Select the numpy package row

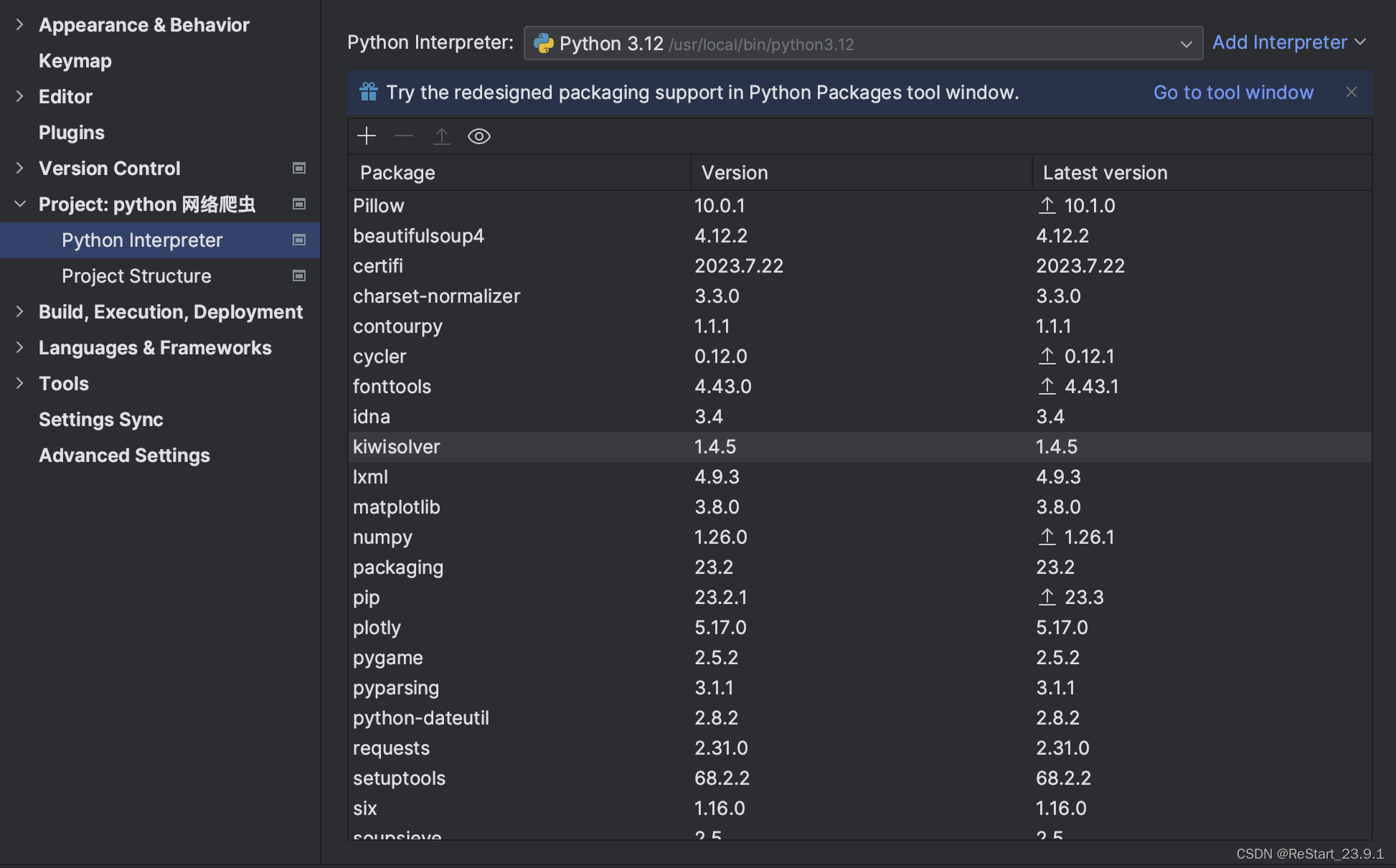click(860, 537)
